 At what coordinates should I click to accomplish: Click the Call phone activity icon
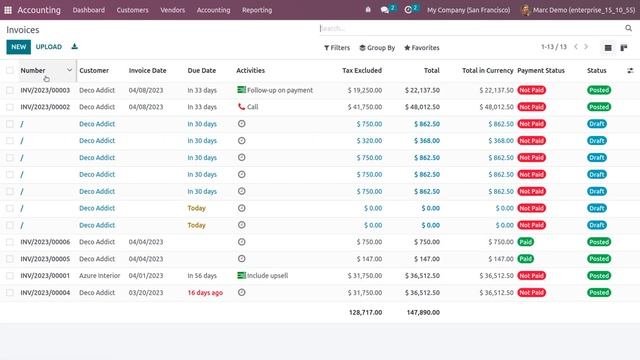[x=241, y=107]
